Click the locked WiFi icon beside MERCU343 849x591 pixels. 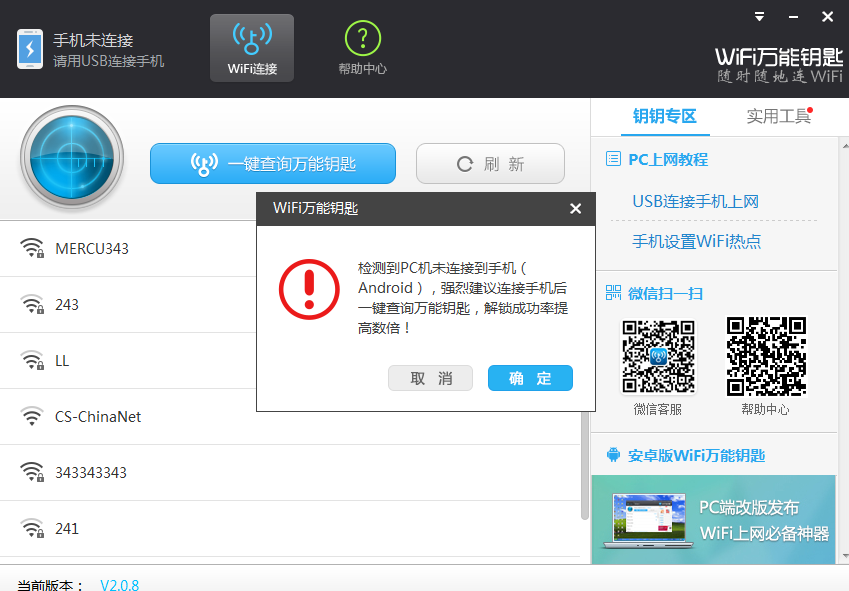(x=32, y=248)
